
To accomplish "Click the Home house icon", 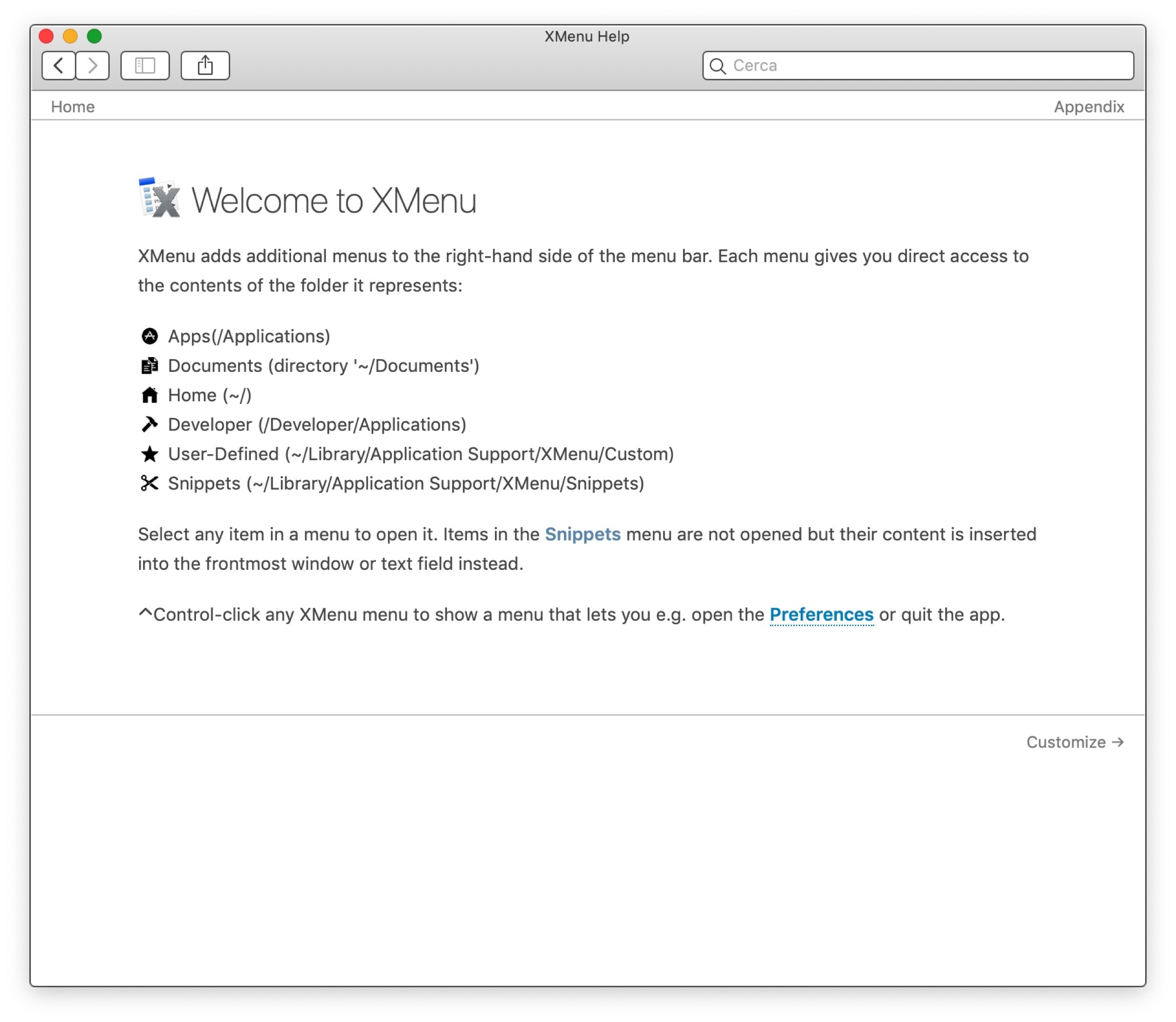I will point(149,395).
